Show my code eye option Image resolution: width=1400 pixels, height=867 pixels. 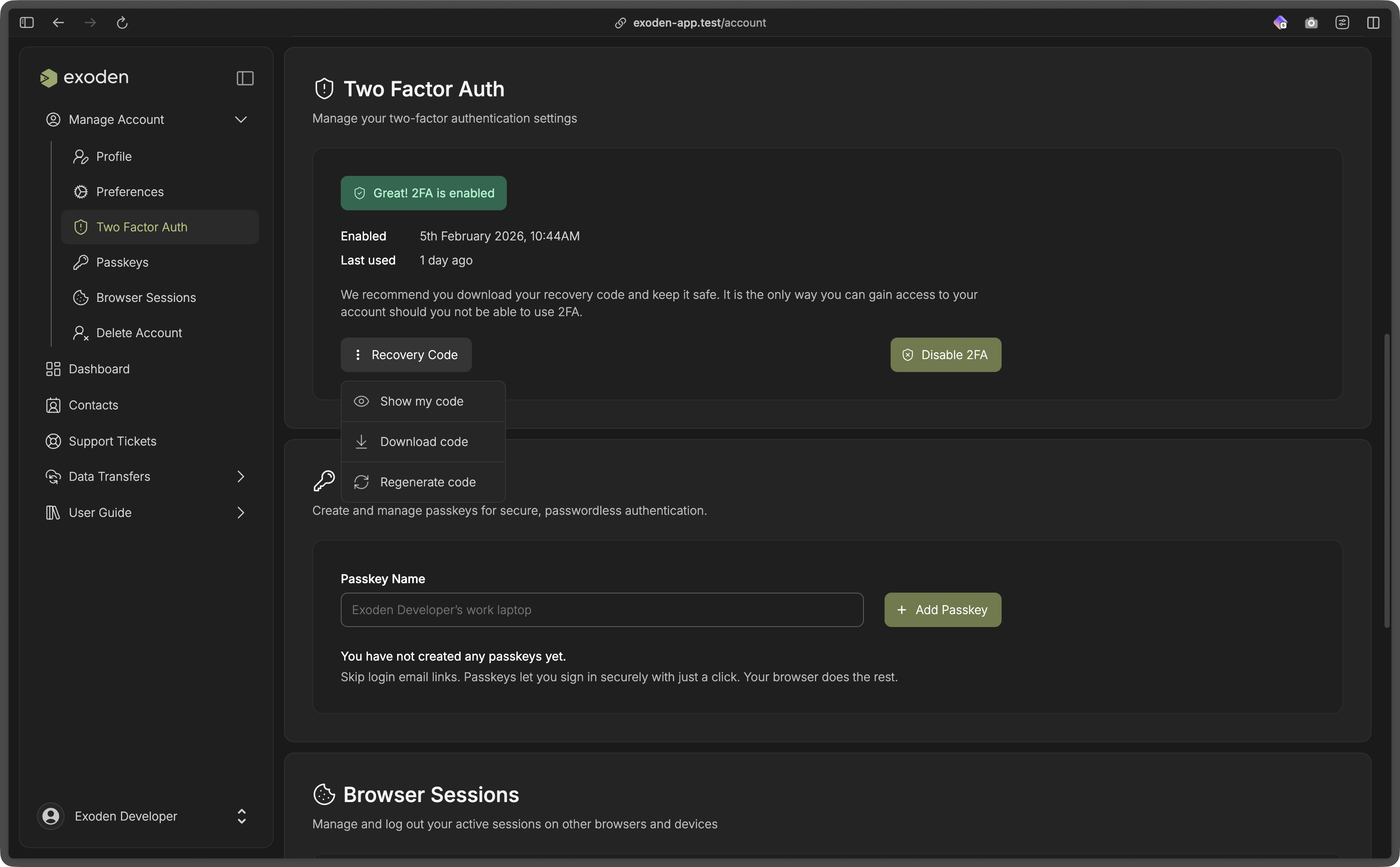point(422,401)
